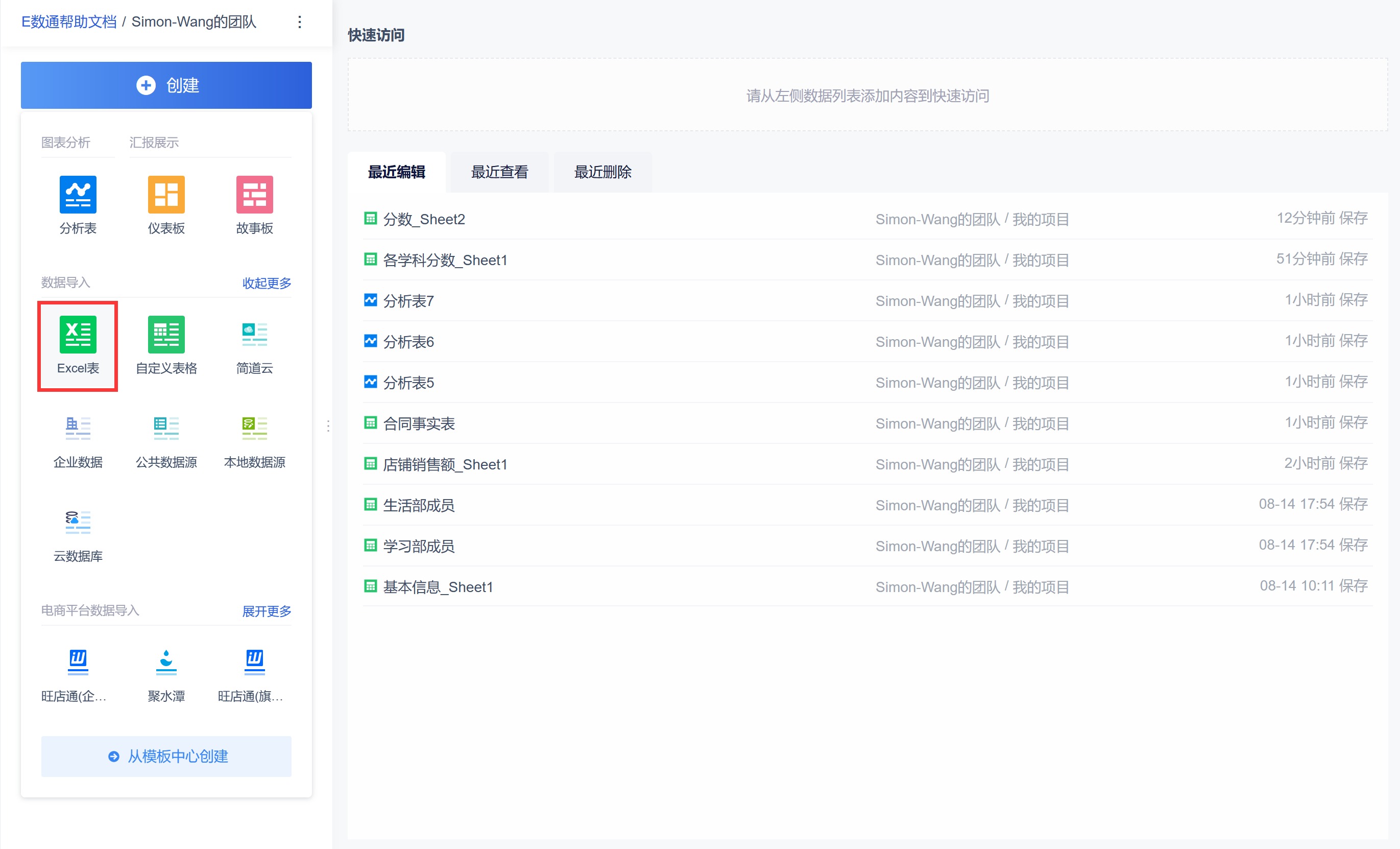Open the E数通帮助文档 breadcrumb link
This screenshot has height=849, width=1400.
[69, 22]
